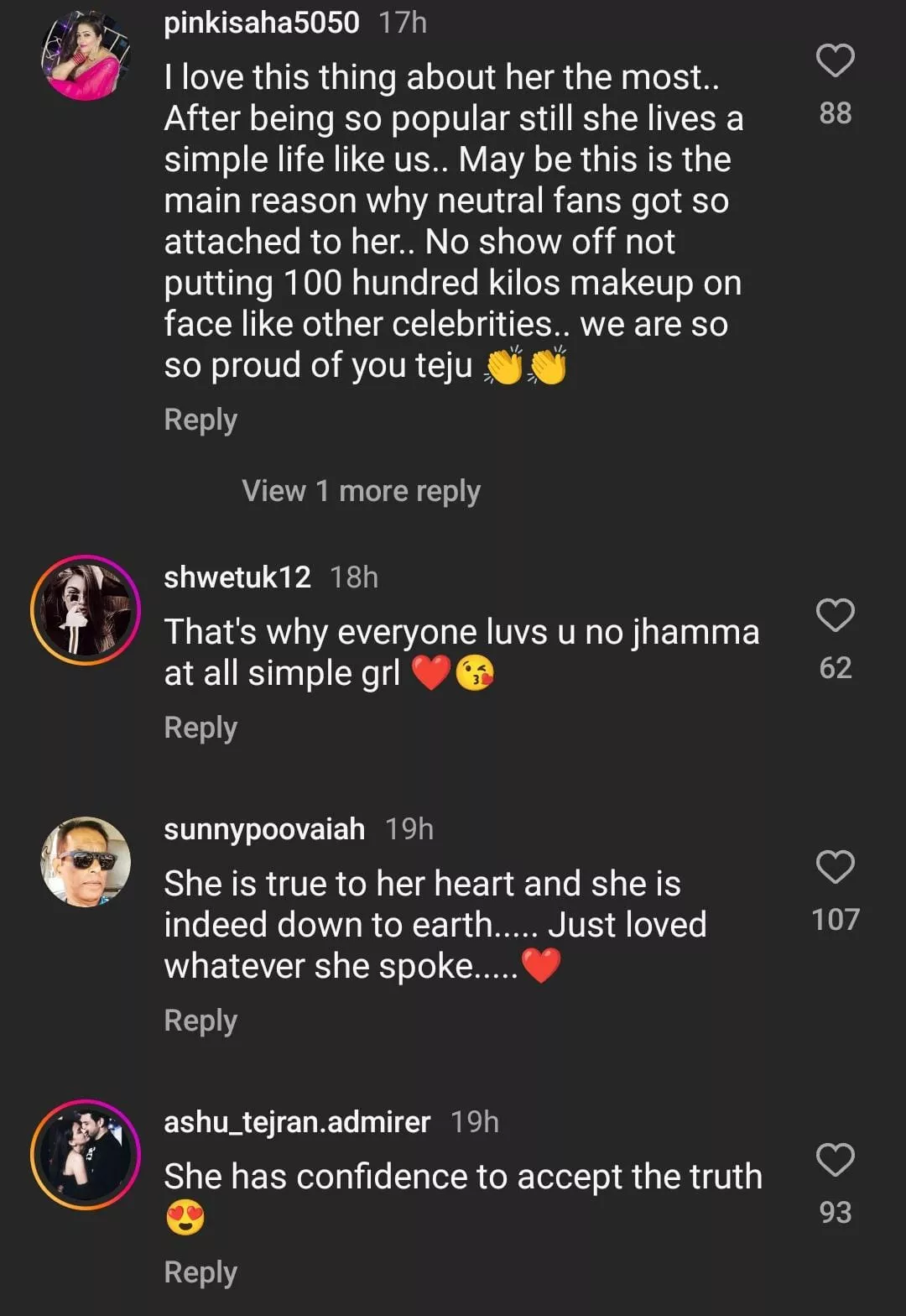906x1316 pixels.
Task: Open username ashu_tejran.admirer
Action: [297, 1122]
